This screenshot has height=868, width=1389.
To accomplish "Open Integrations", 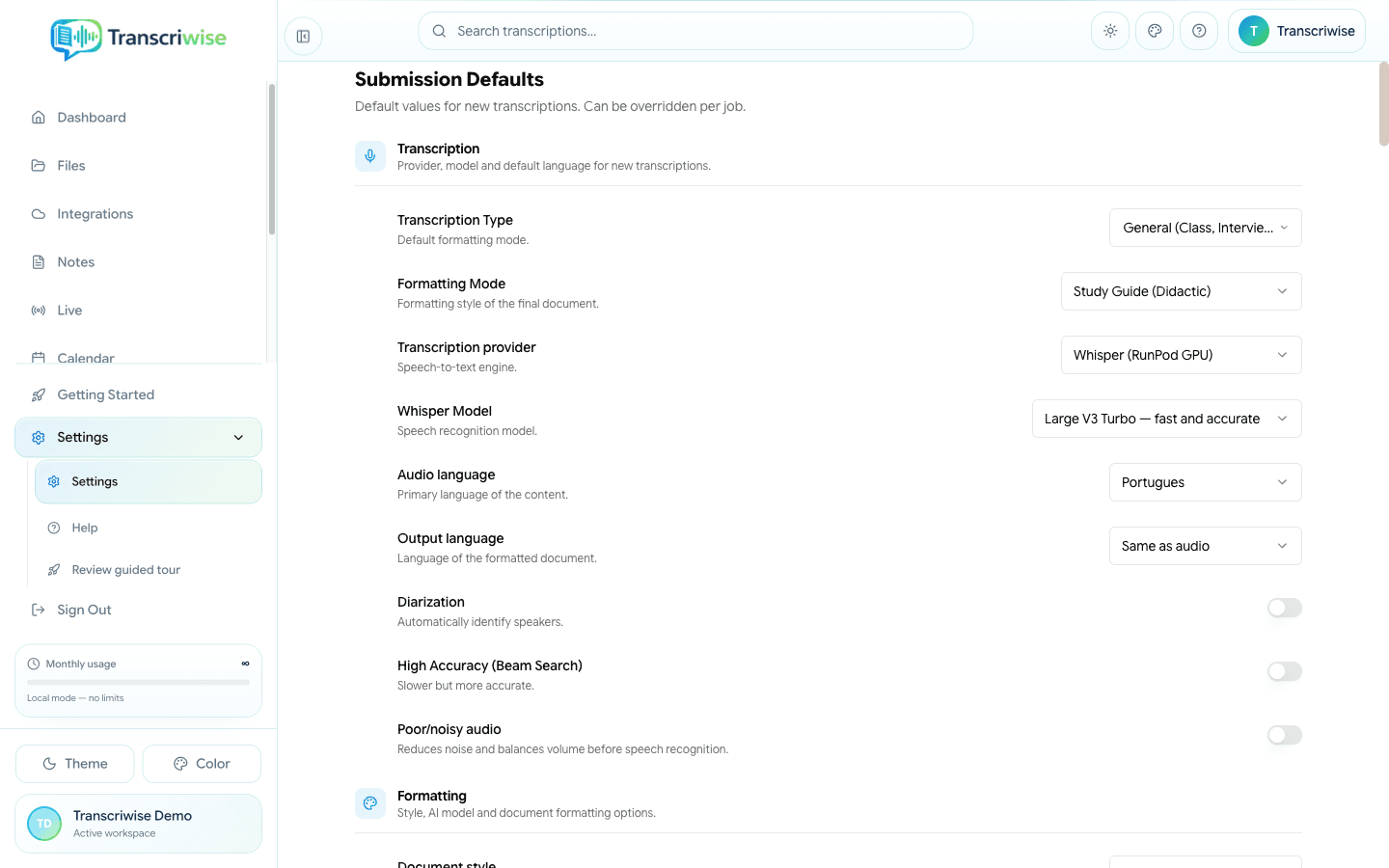I will coord(138,214).
